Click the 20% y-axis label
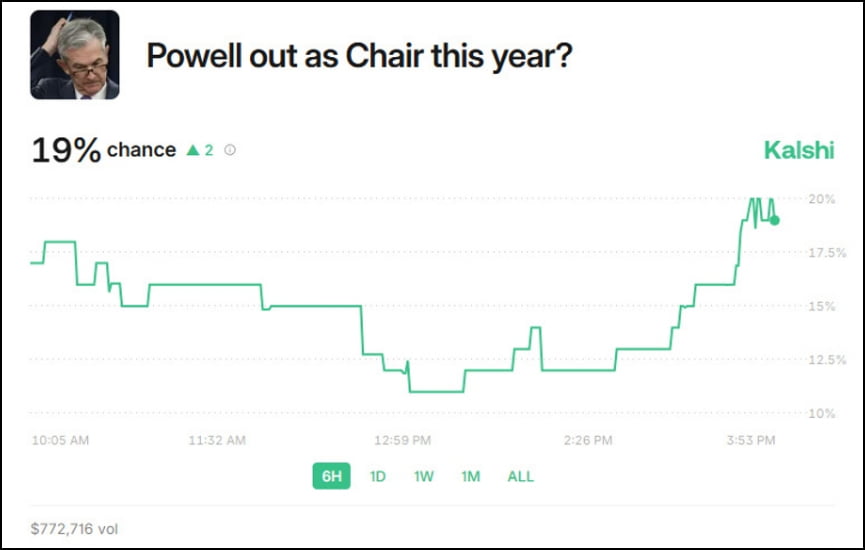865x550 pixels. pos(821,199)
